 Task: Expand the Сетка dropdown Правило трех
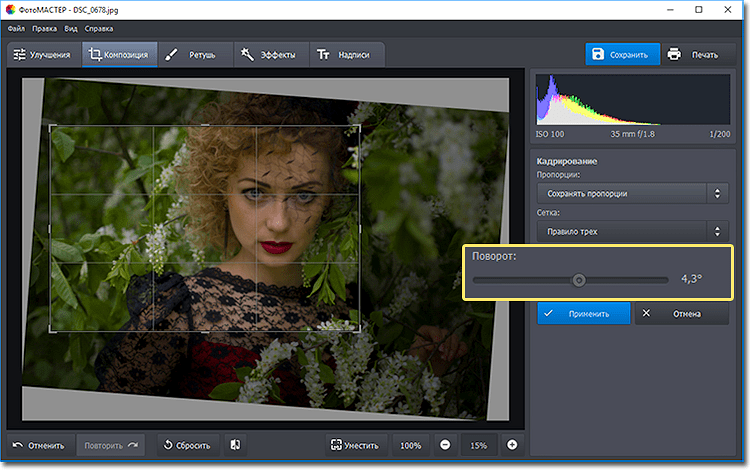[631, 232]
